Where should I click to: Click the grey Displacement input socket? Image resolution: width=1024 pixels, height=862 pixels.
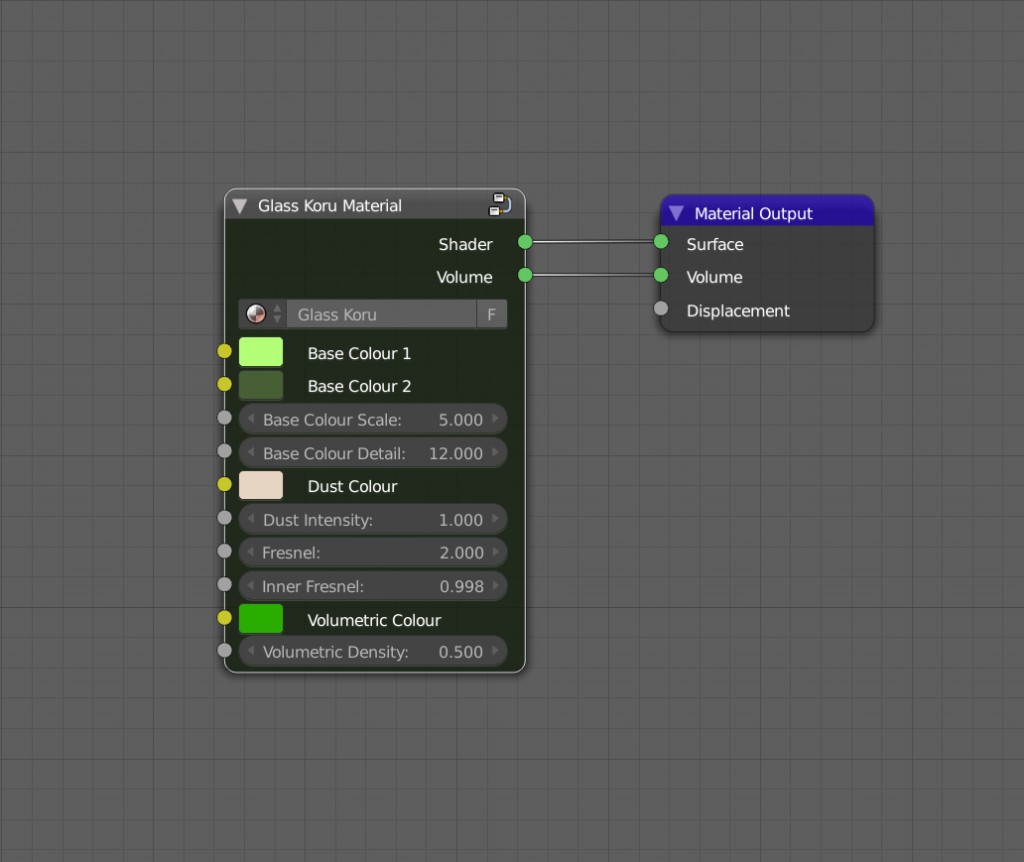click(660, 309)
